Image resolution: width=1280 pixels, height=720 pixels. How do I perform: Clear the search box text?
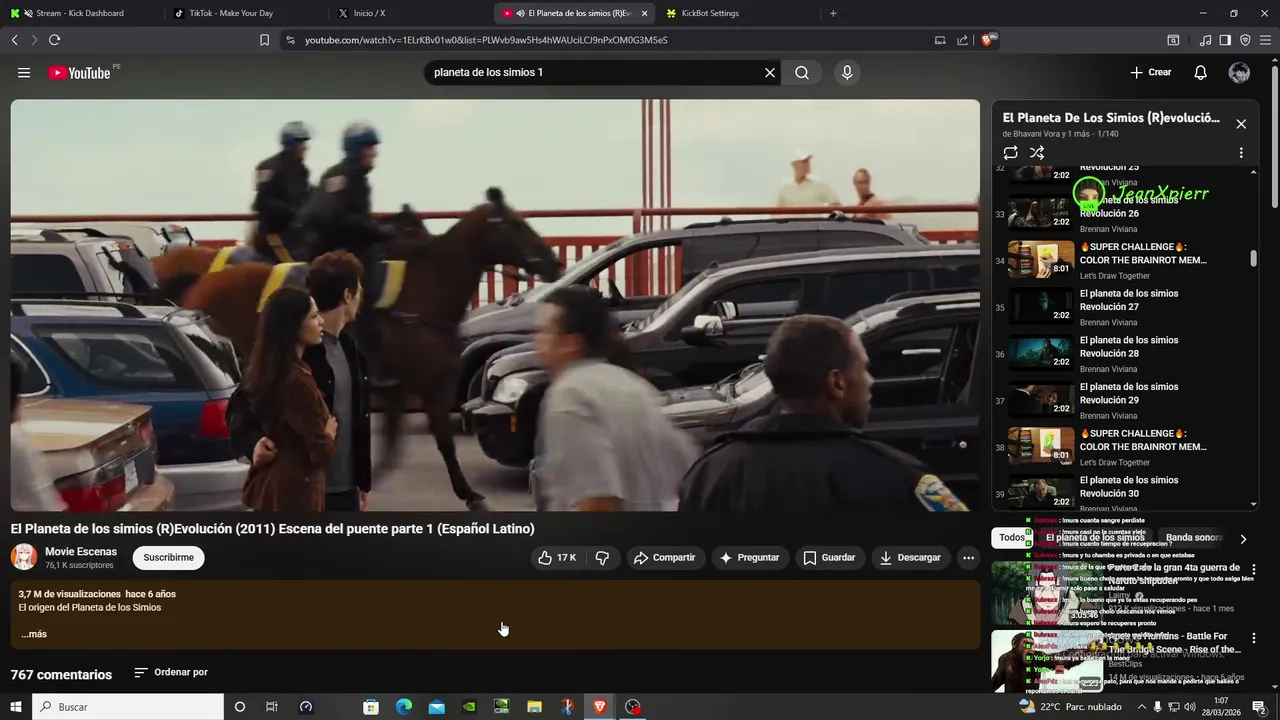pyautogui.click(x=770, y=73)
